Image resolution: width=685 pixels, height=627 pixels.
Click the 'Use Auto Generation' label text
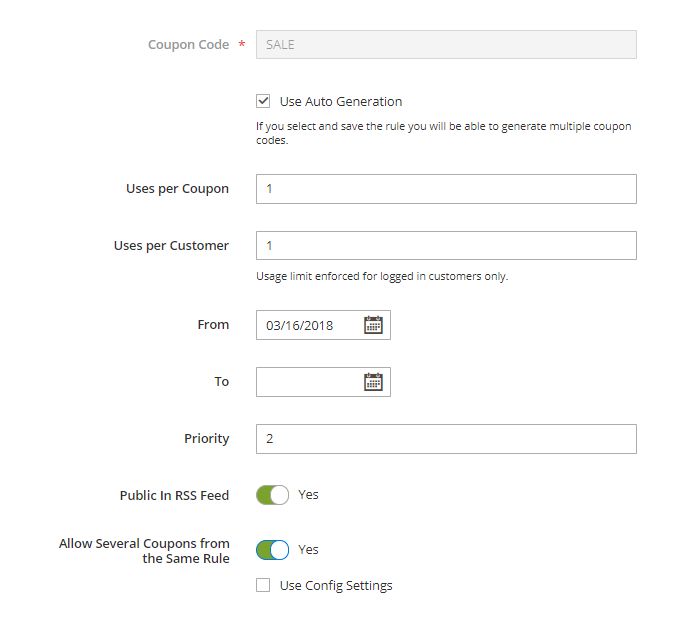click(x=341, y=102)
